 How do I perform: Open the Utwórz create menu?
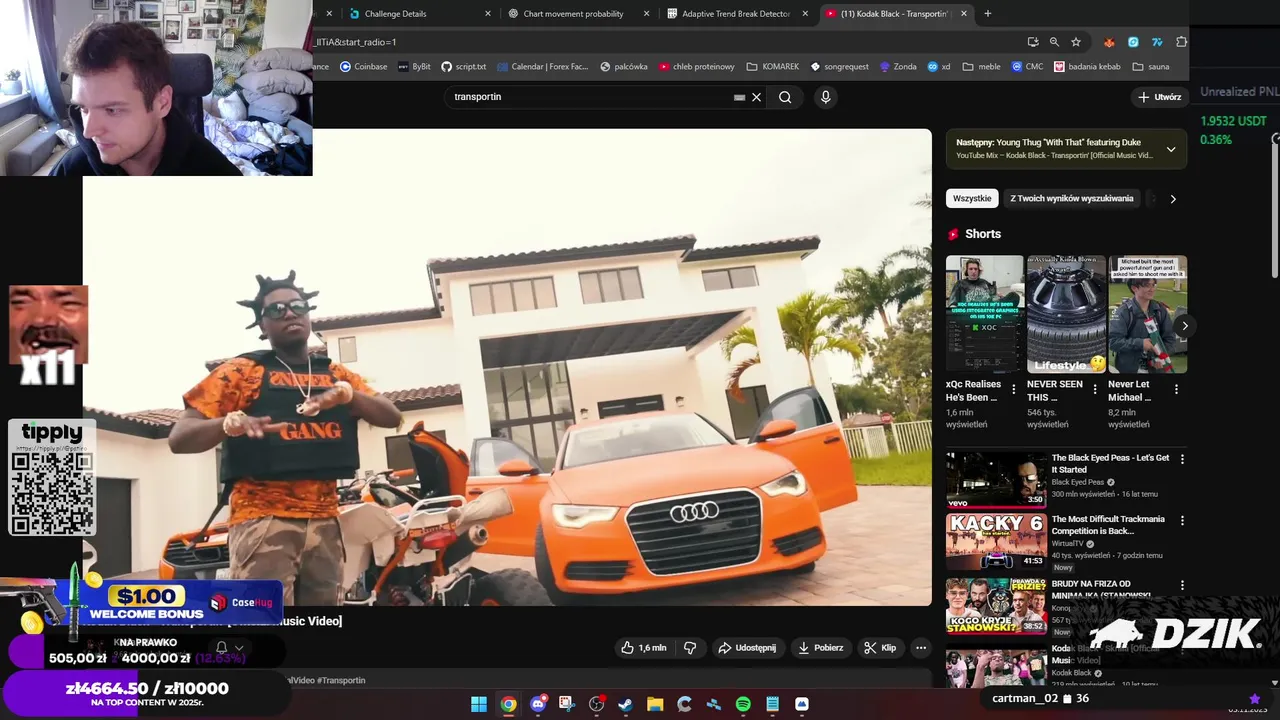tap(1160, 97)
